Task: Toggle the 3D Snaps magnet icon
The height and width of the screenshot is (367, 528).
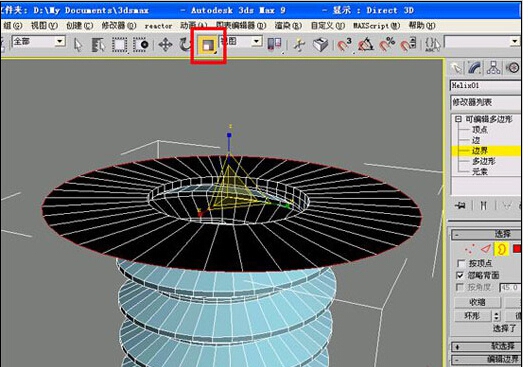Action: point(344,45)
